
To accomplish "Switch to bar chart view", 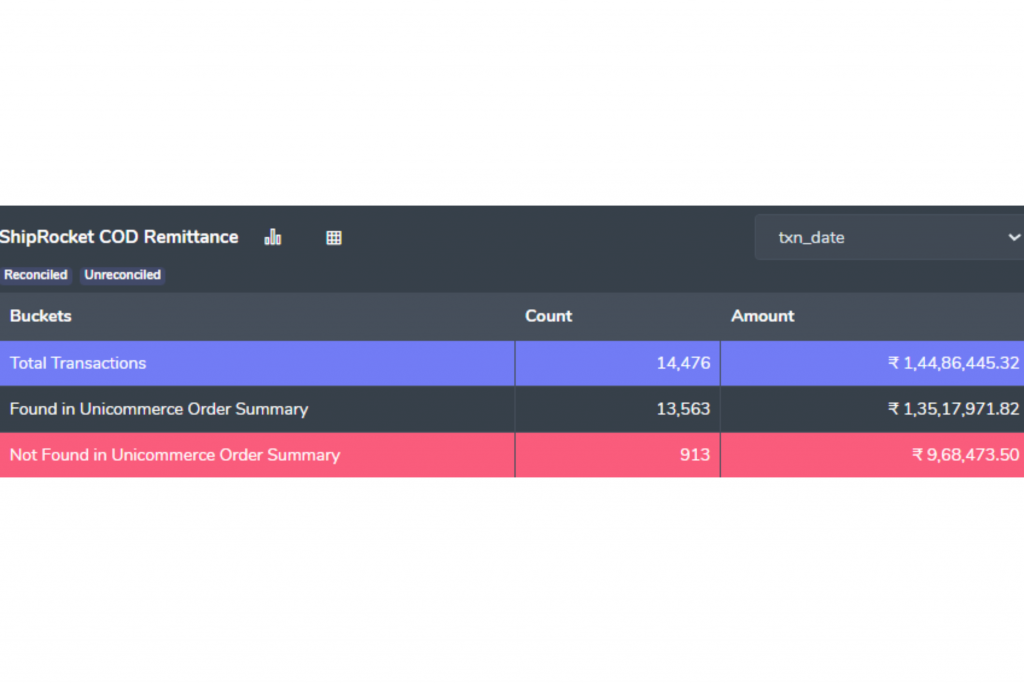I will click(273, 238).
